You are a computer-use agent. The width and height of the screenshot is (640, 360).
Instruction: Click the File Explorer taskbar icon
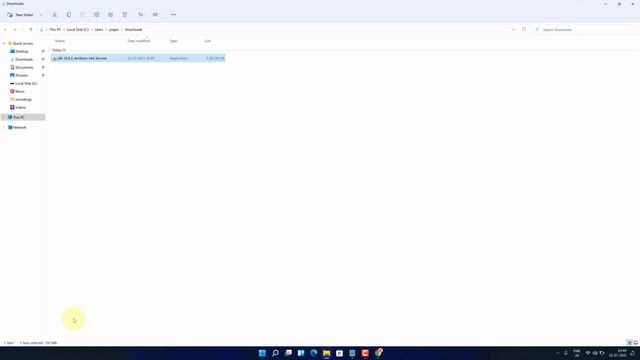[x=327, y=353]
